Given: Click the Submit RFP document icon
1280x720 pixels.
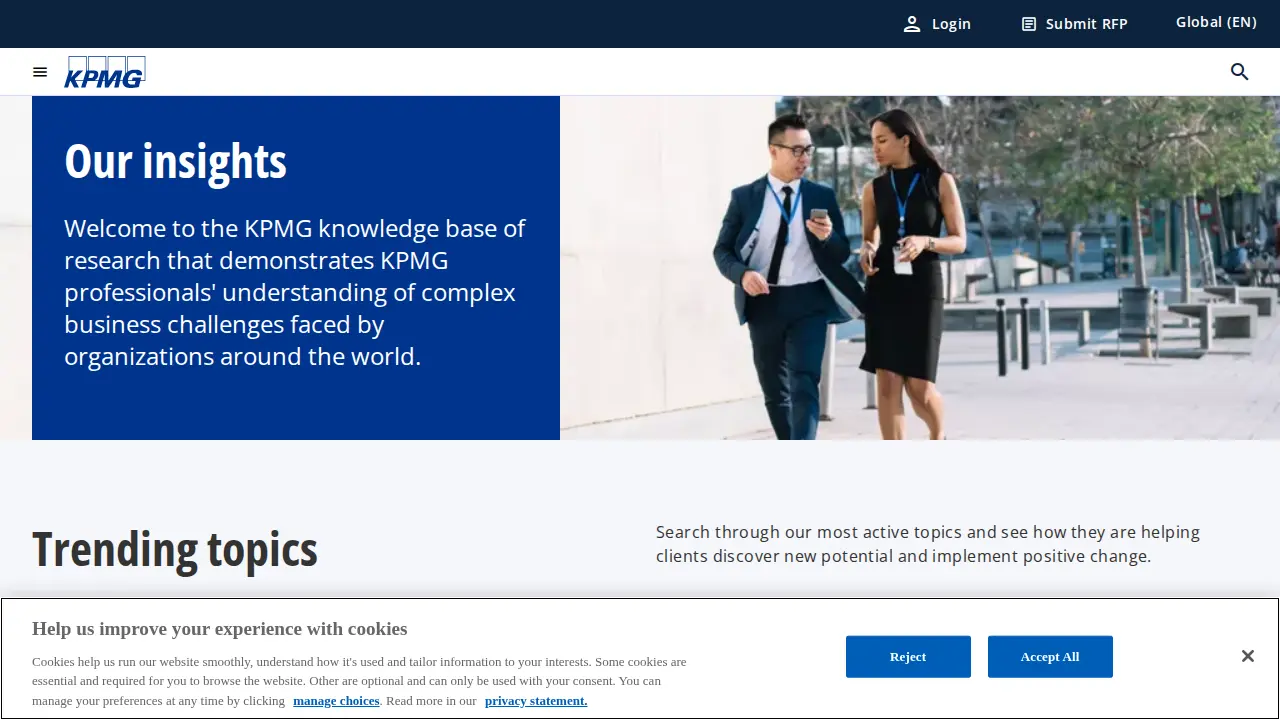Looking at the screenshot, I should (1029, 24).
